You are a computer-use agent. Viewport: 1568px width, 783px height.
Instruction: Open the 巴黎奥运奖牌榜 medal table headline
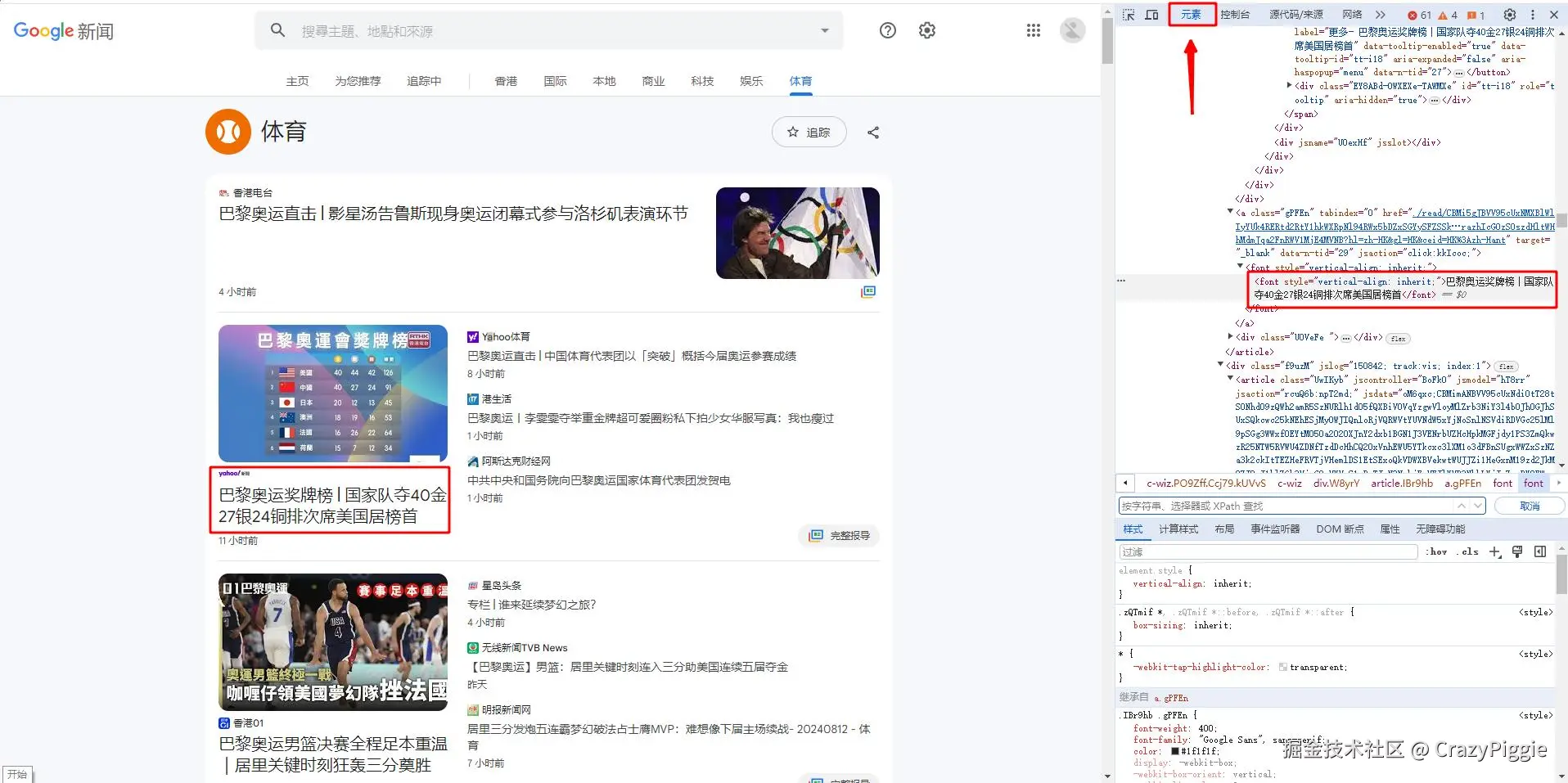(x=333, y=506)
